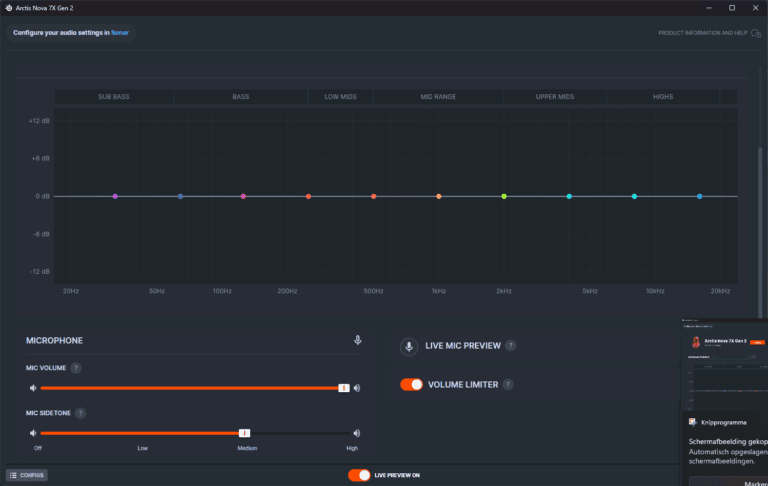Click the SteelSeries app icon in title bar

point(8,8)
